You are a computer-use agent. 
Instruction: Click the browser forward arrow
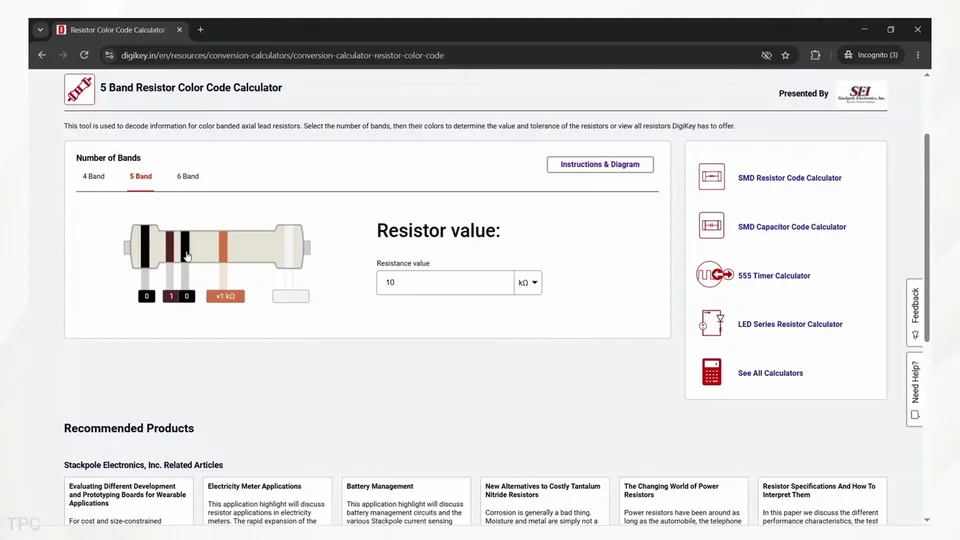(62, 55)
